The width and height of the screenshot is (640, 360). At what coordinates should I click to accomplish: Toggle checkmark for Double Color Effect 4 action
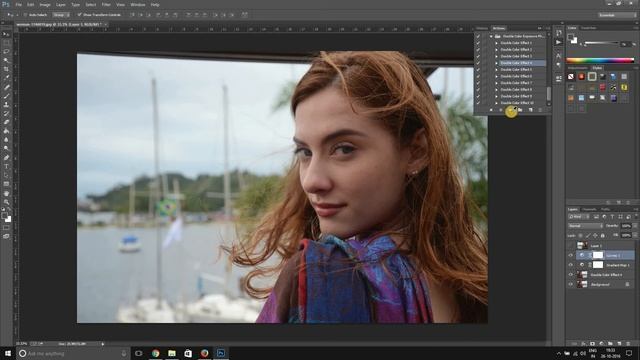pyautogui.click(x=478, y=63)
